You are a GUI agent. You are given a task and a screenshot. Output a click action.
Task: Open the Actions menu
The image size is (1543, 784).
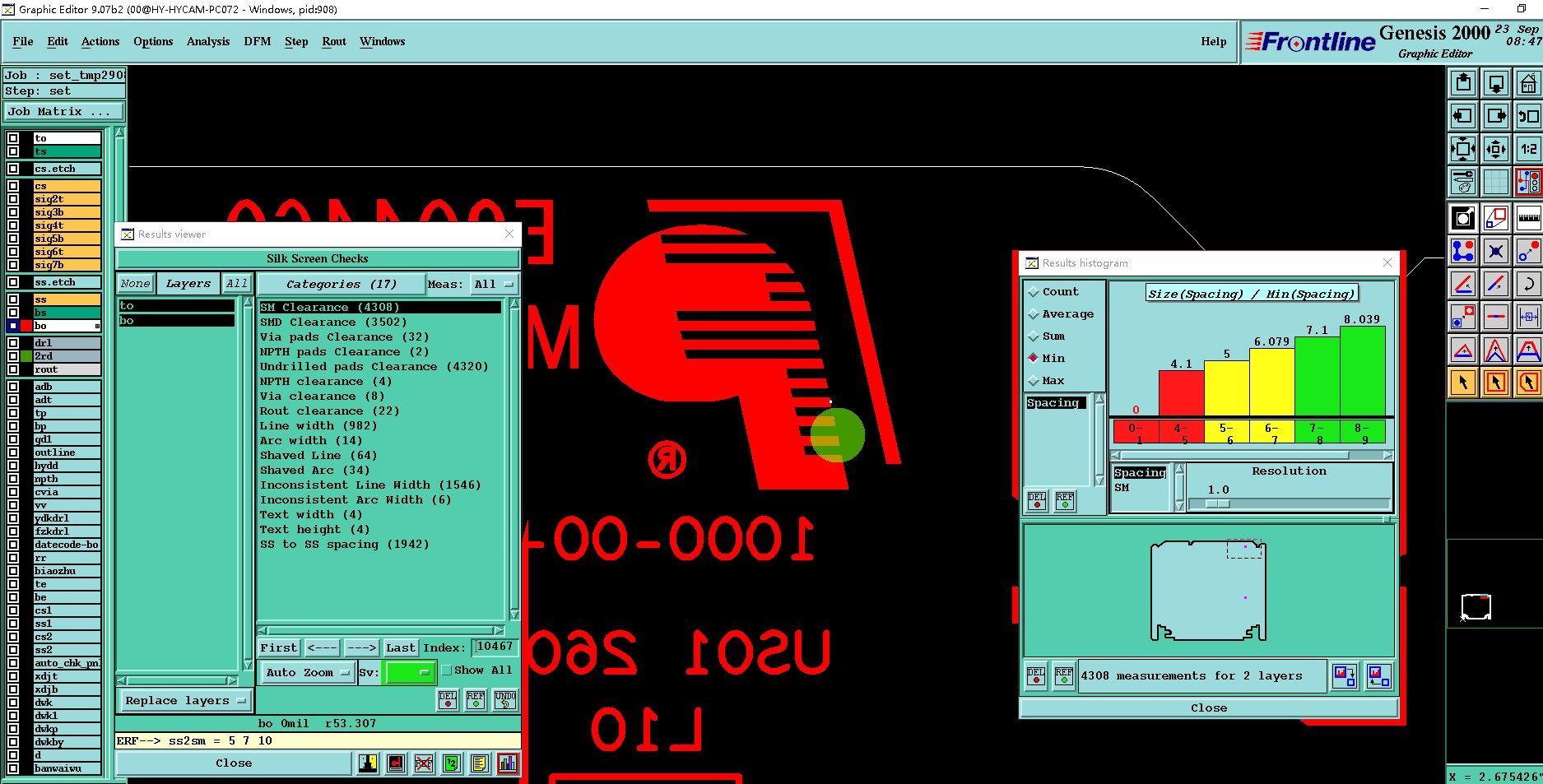pos(100,42)
